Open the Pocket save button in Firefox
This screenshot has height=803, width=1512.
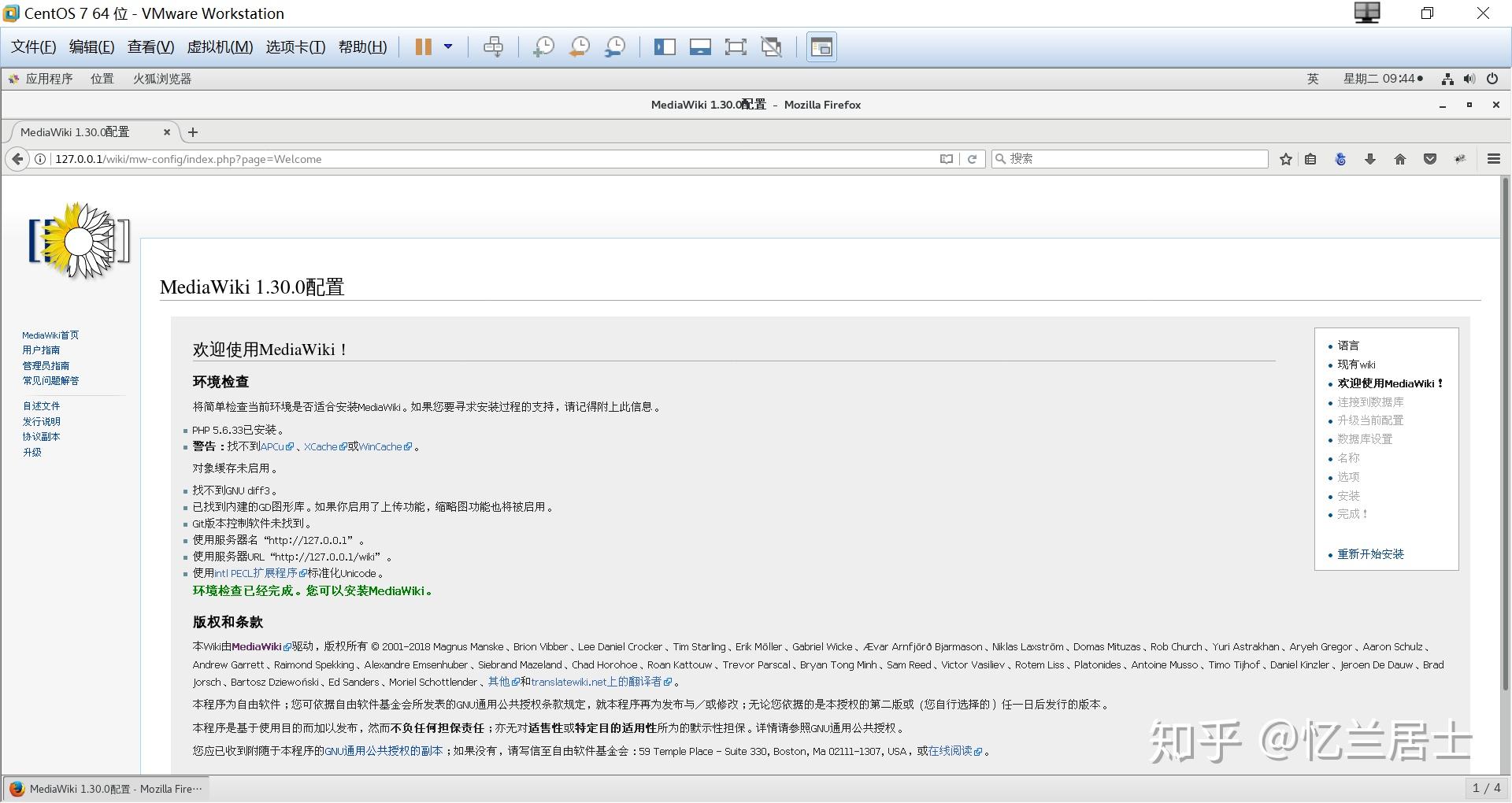point(1429,158)
